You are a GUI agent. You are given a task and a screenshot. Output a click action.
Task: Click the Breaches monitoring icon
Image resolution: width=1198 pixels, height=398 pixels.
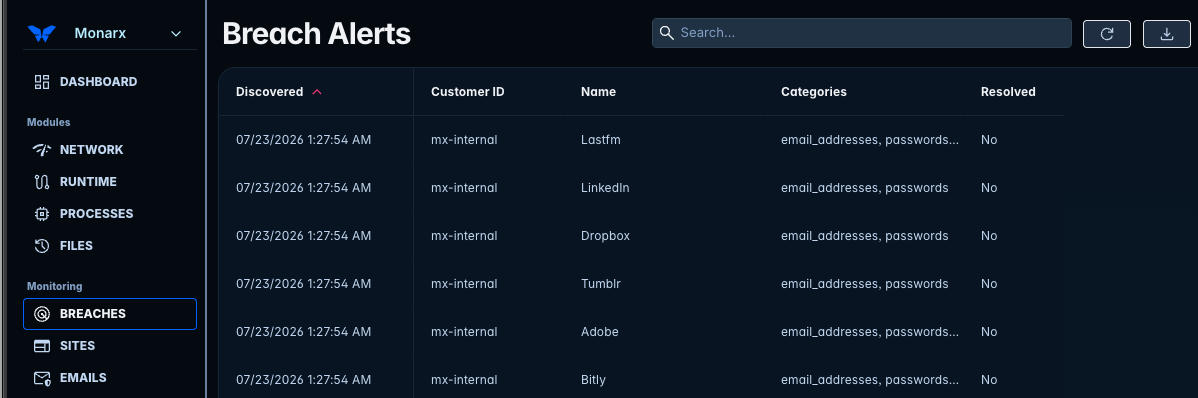click(42, 314)
